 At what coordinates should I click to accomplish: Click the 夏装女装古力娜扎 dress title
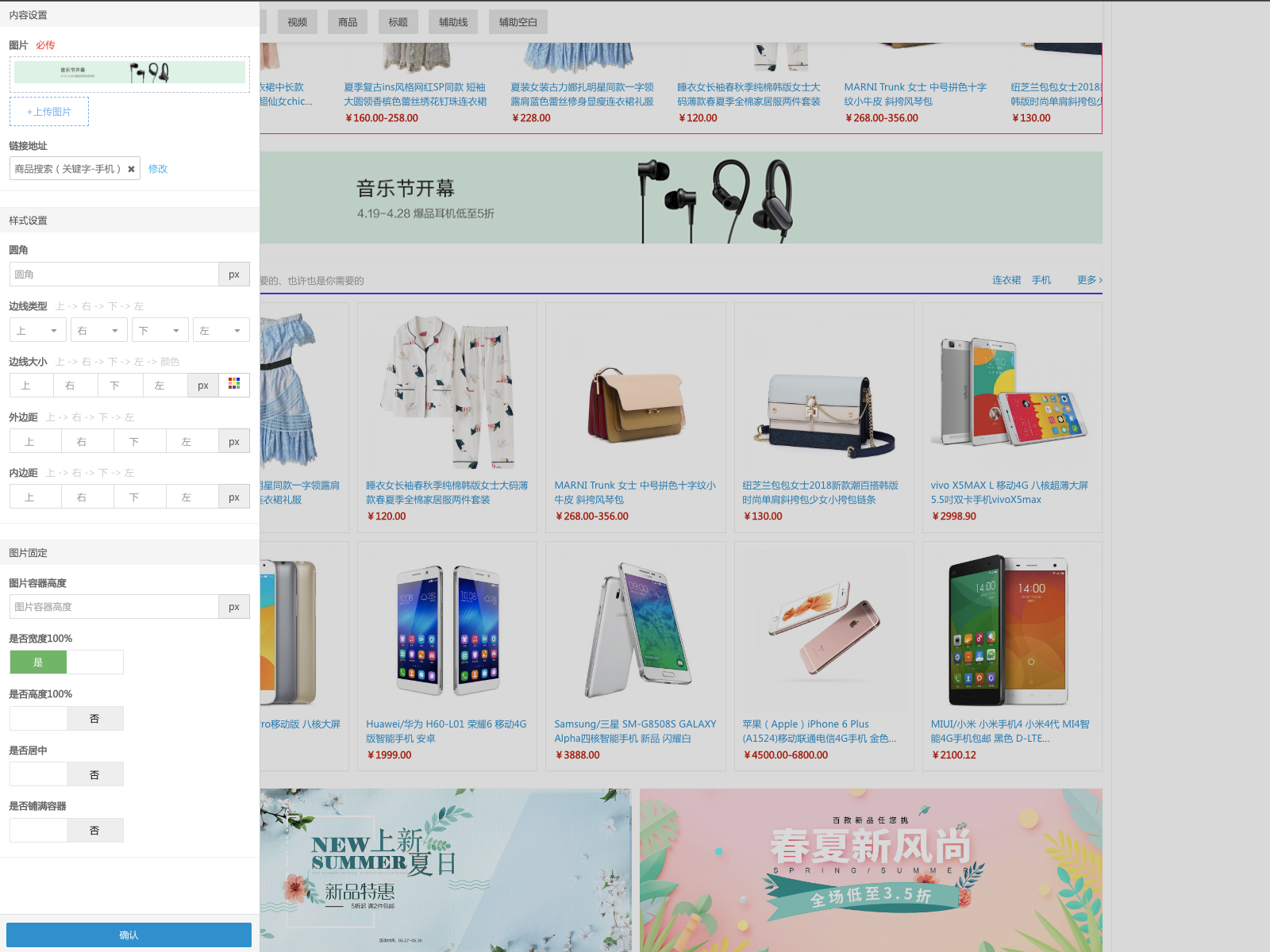click(582, 94)
